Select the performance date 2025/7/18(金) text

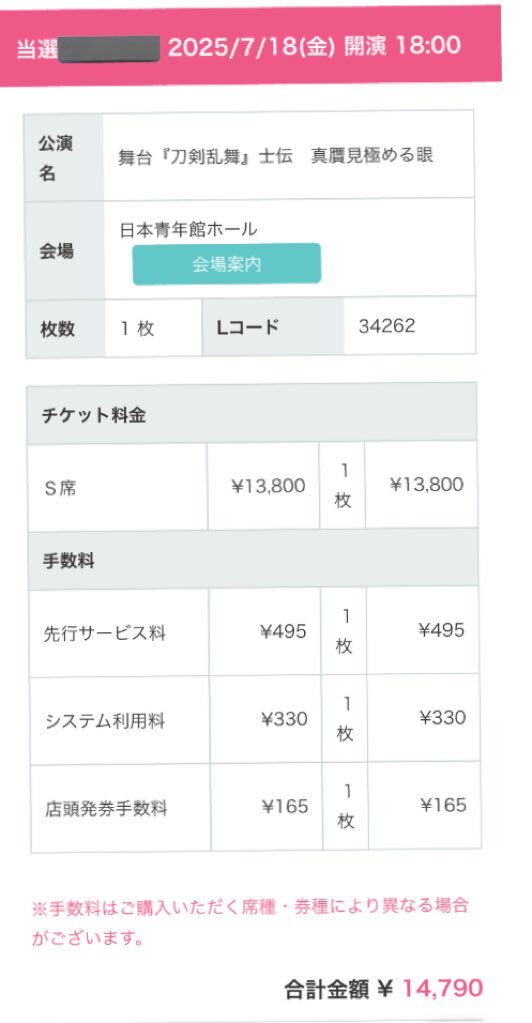tap(251, 47)
